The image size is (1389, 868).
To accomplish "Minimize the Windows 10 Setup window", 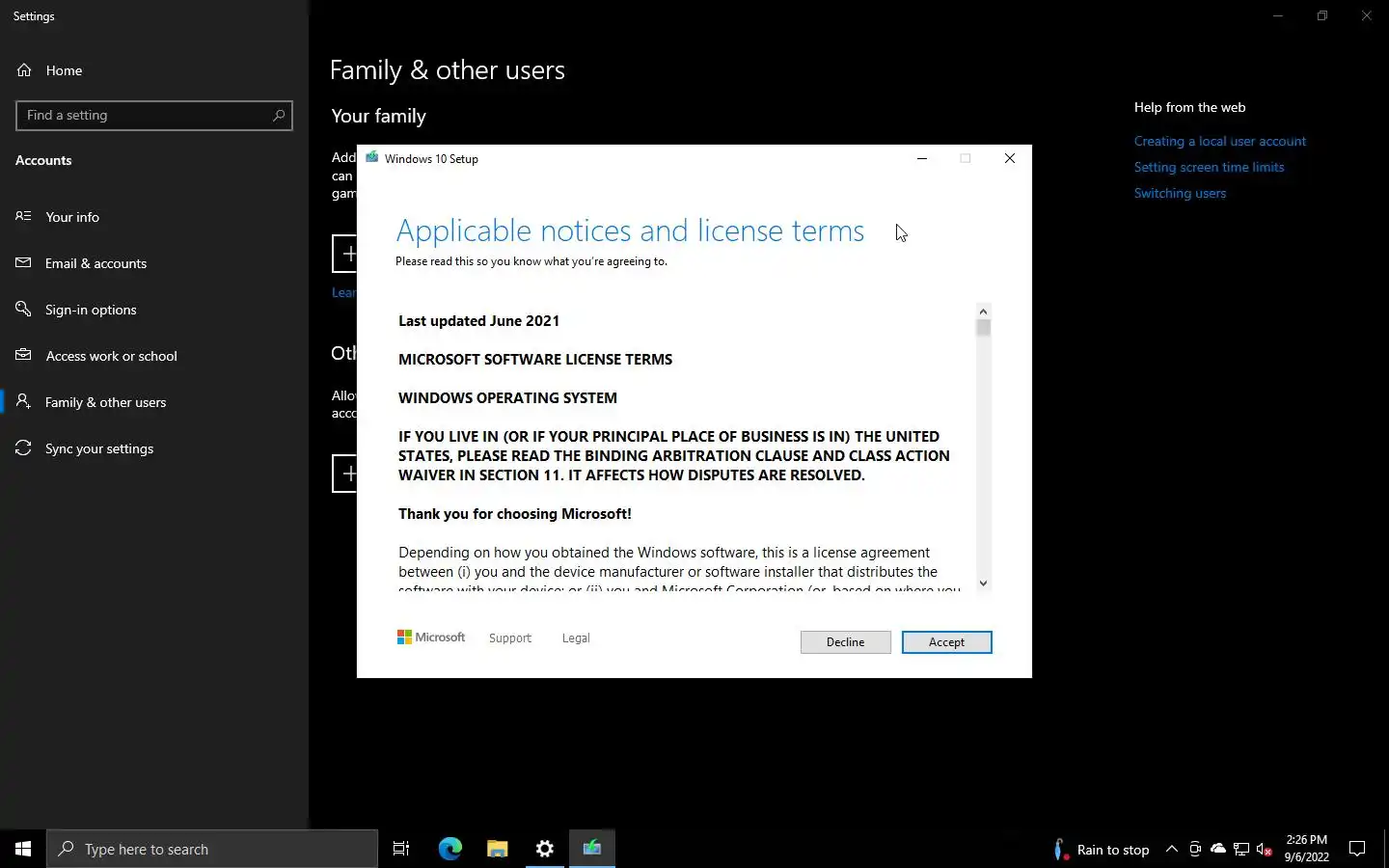I will [x=922, y=158].
